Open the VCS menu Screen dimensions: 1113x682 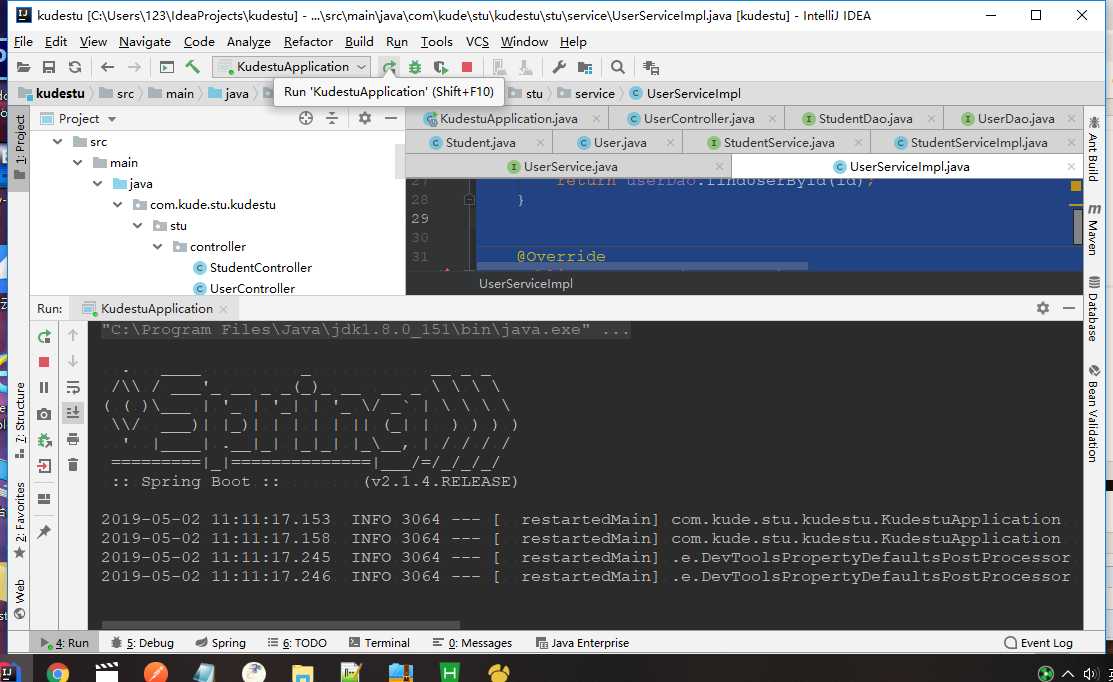[477, 42]
